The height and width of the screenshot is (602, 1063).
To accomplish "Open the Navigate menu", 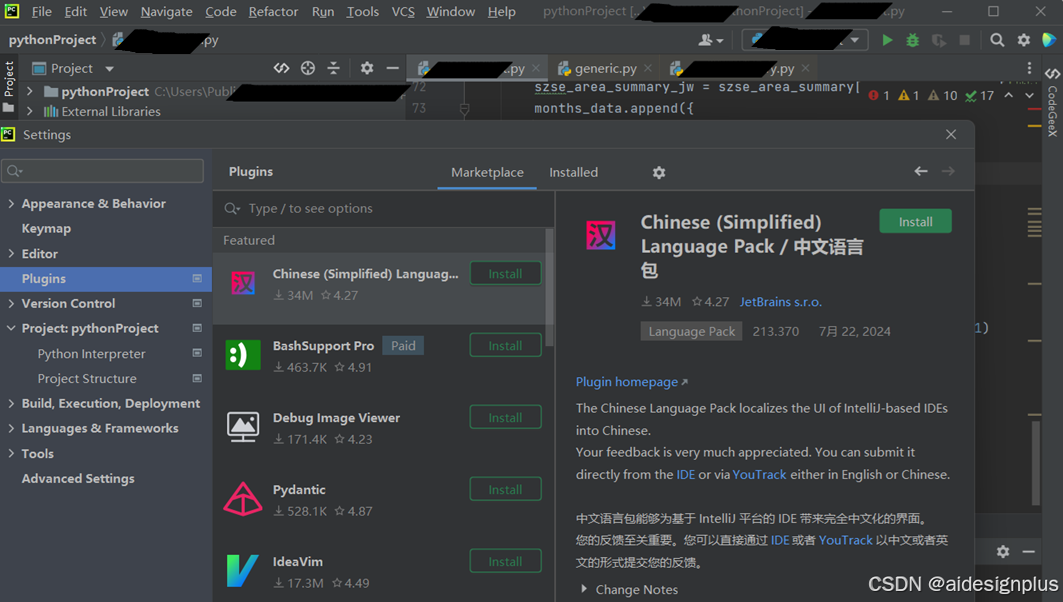I will [166, 12].
